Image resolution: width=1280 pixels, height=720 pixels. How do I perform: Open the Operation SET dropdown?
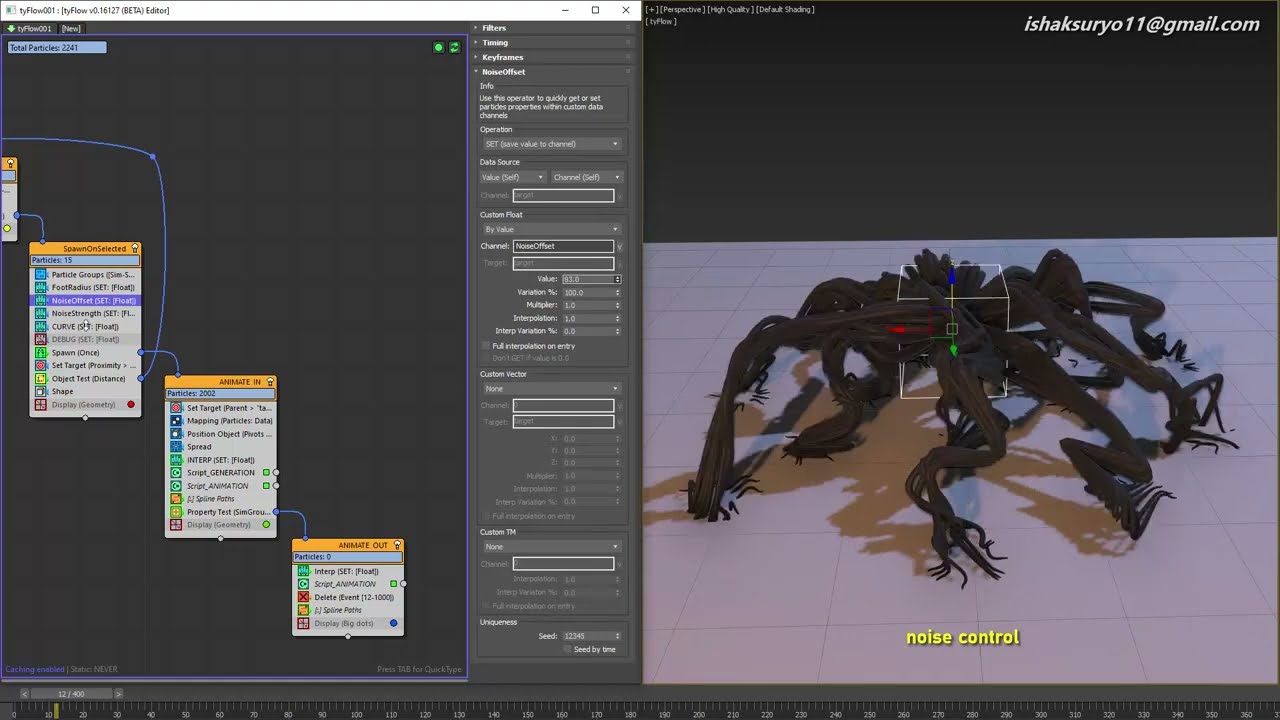pyautogui.click(x=552, y=144)
